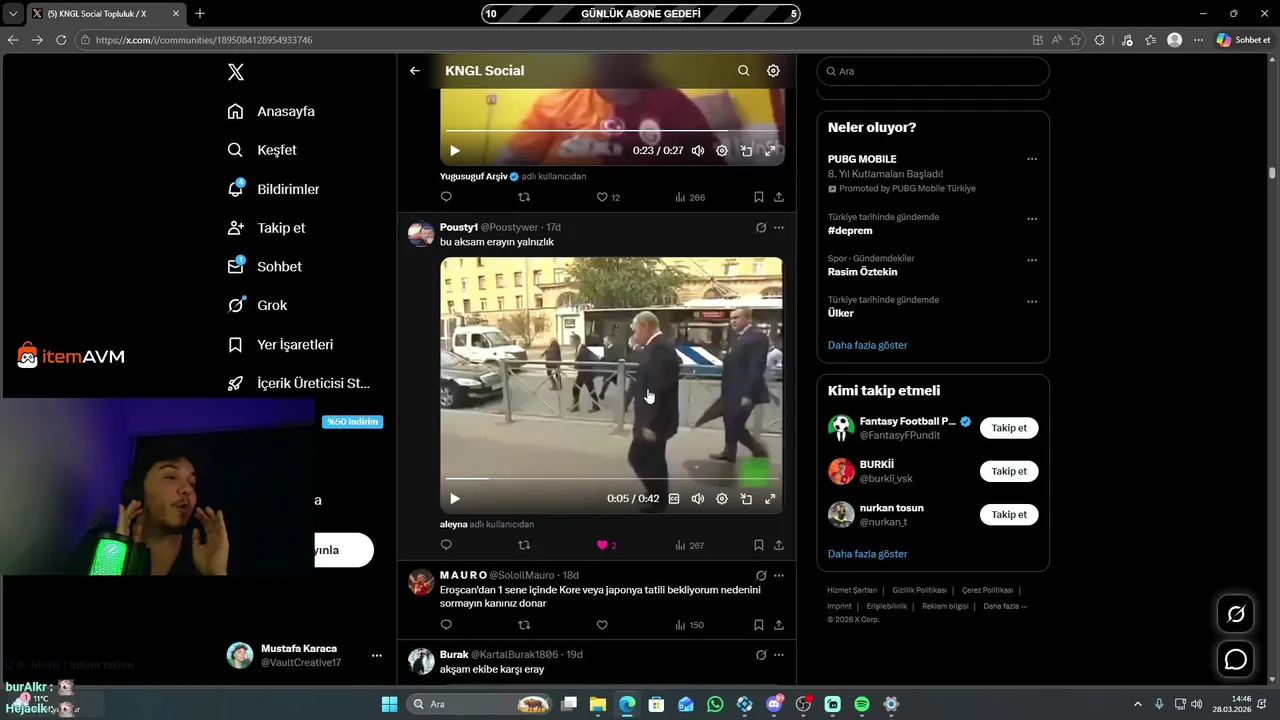Open Grok from the sidebar

pos(257,305)
